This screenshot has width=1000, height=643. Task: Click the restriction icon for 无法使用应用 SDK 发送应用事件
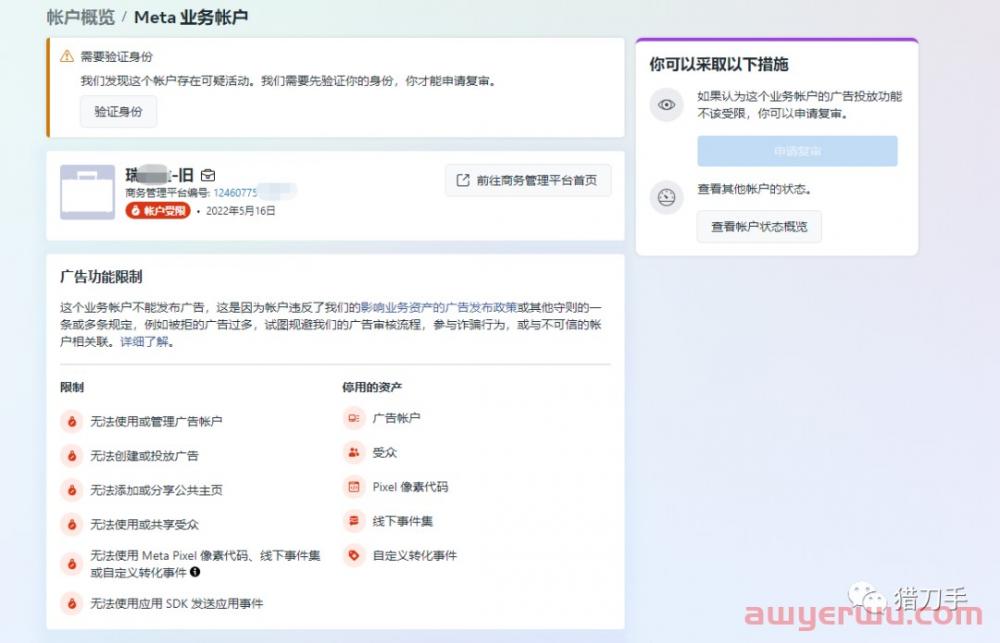[72, 603]
